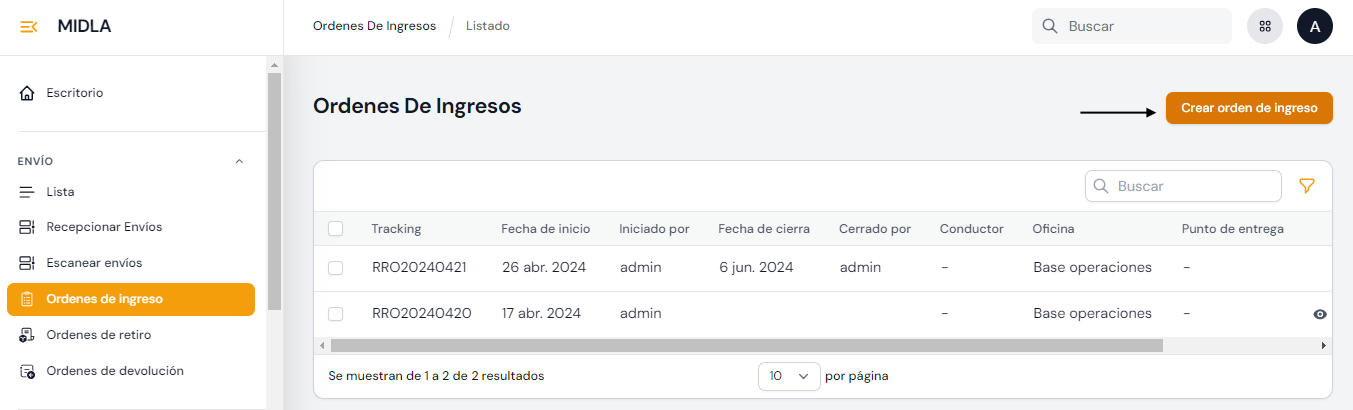The height and width of the screenshot is (410, 1353).
Task: Open the table filter funnel icon
Action: (x=1306, y=186)
